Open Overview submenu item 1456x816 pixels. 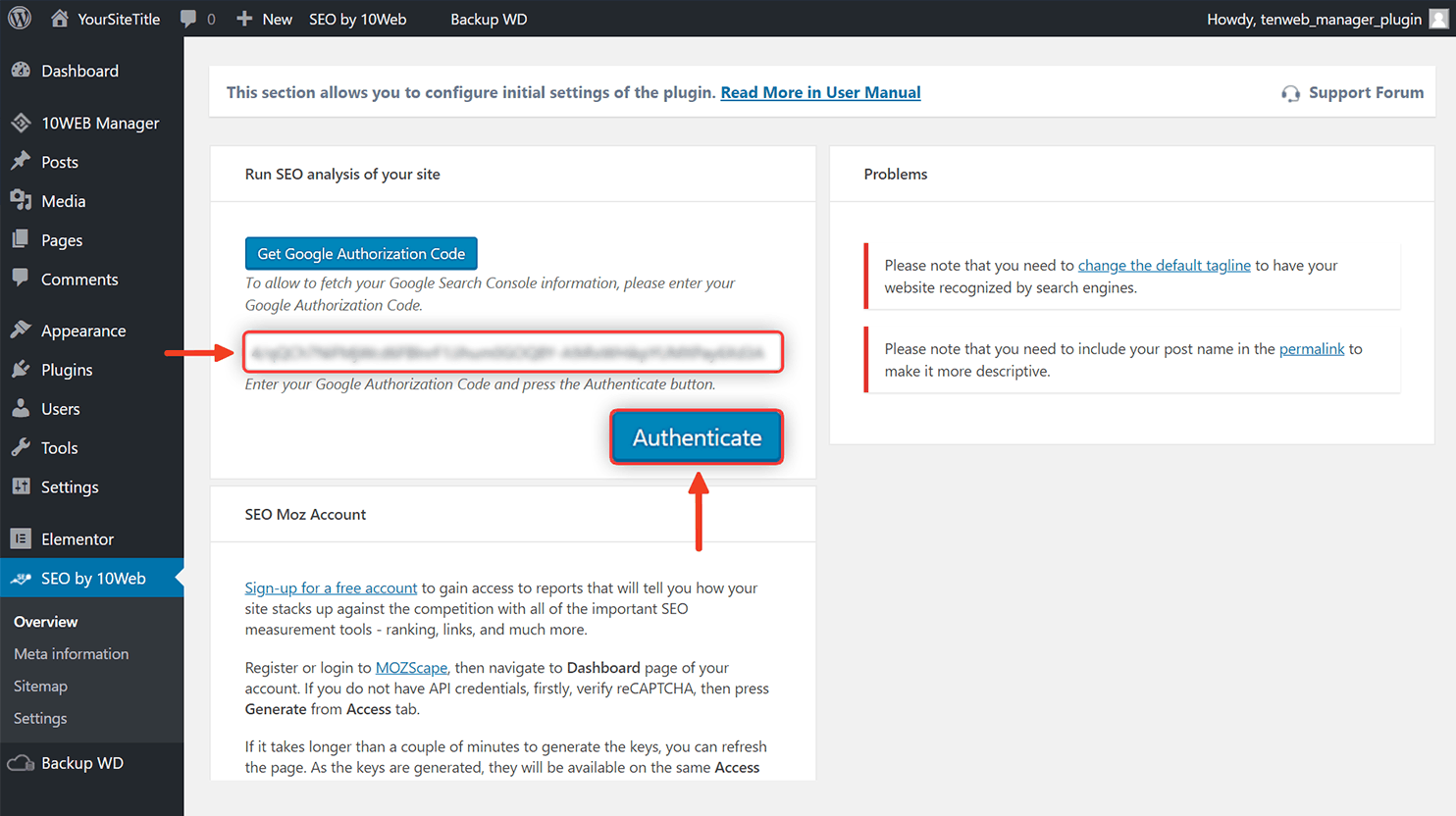pos(46,622)
